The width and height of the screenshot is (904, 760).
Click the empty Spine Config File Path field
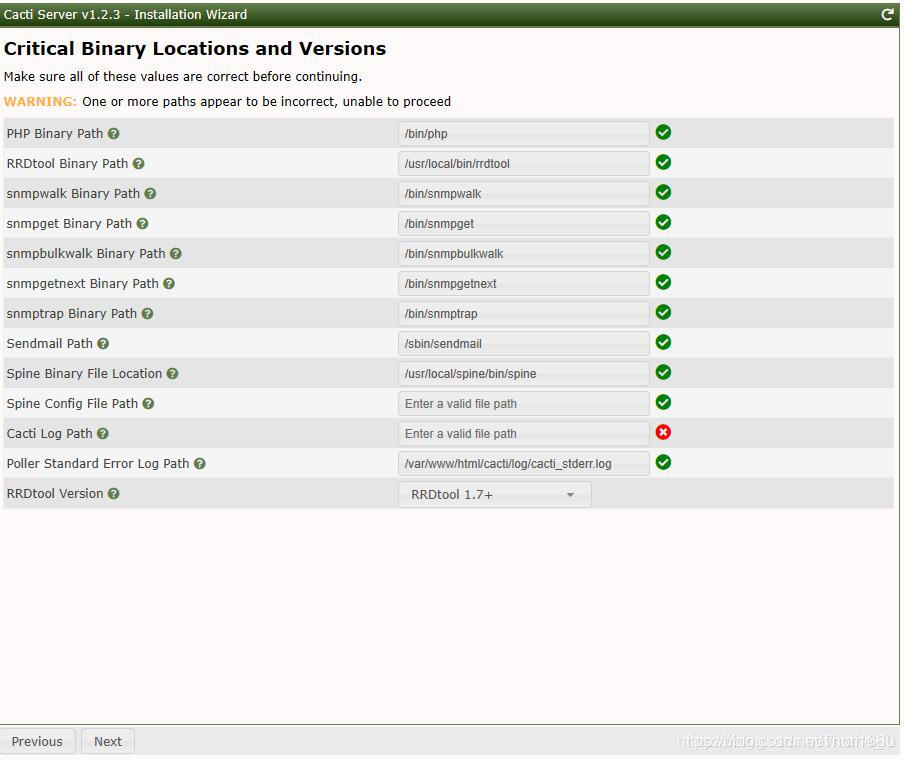click(523, 404)
